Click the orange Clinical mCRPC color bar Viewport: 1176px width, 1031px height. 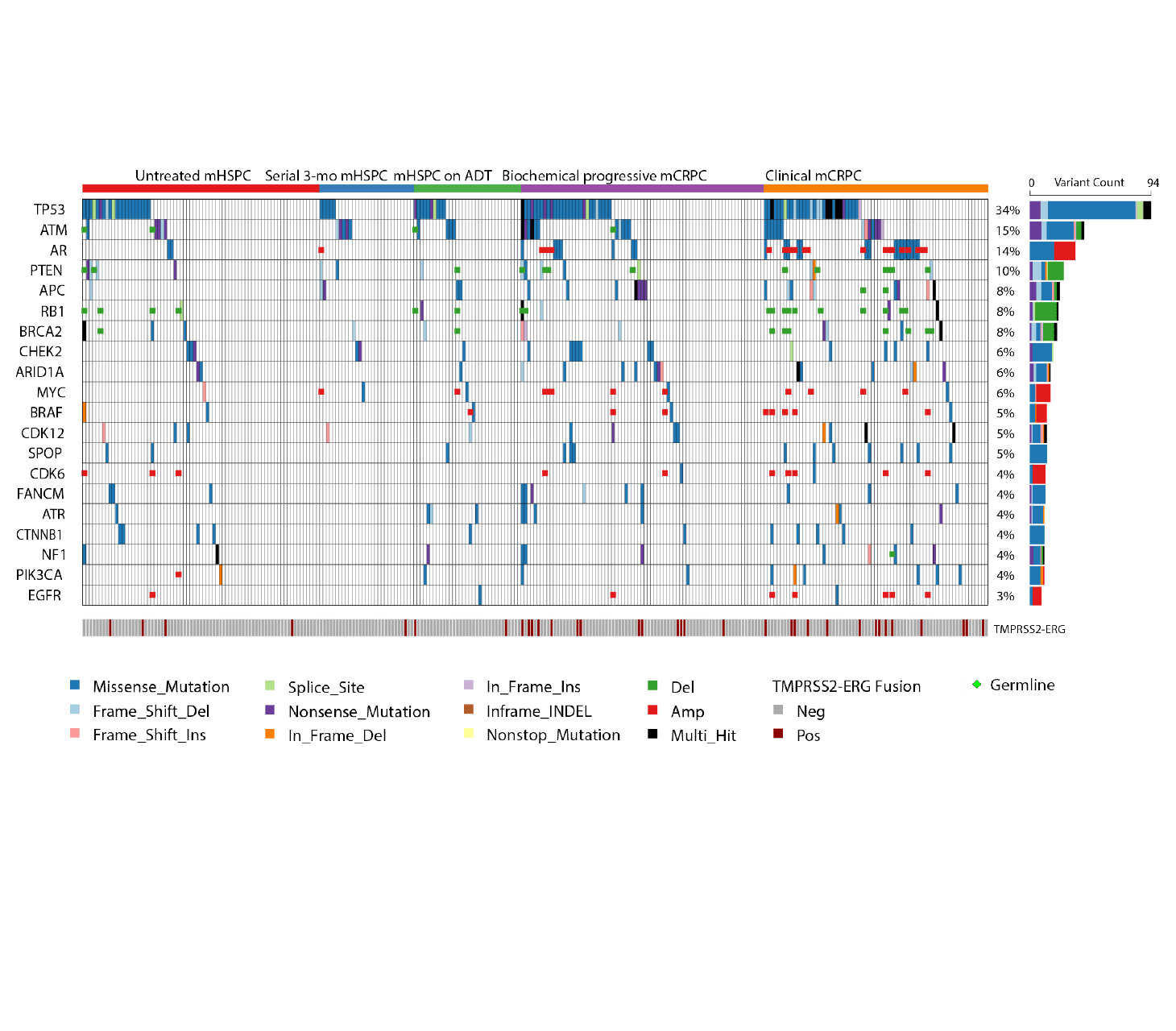876,188
